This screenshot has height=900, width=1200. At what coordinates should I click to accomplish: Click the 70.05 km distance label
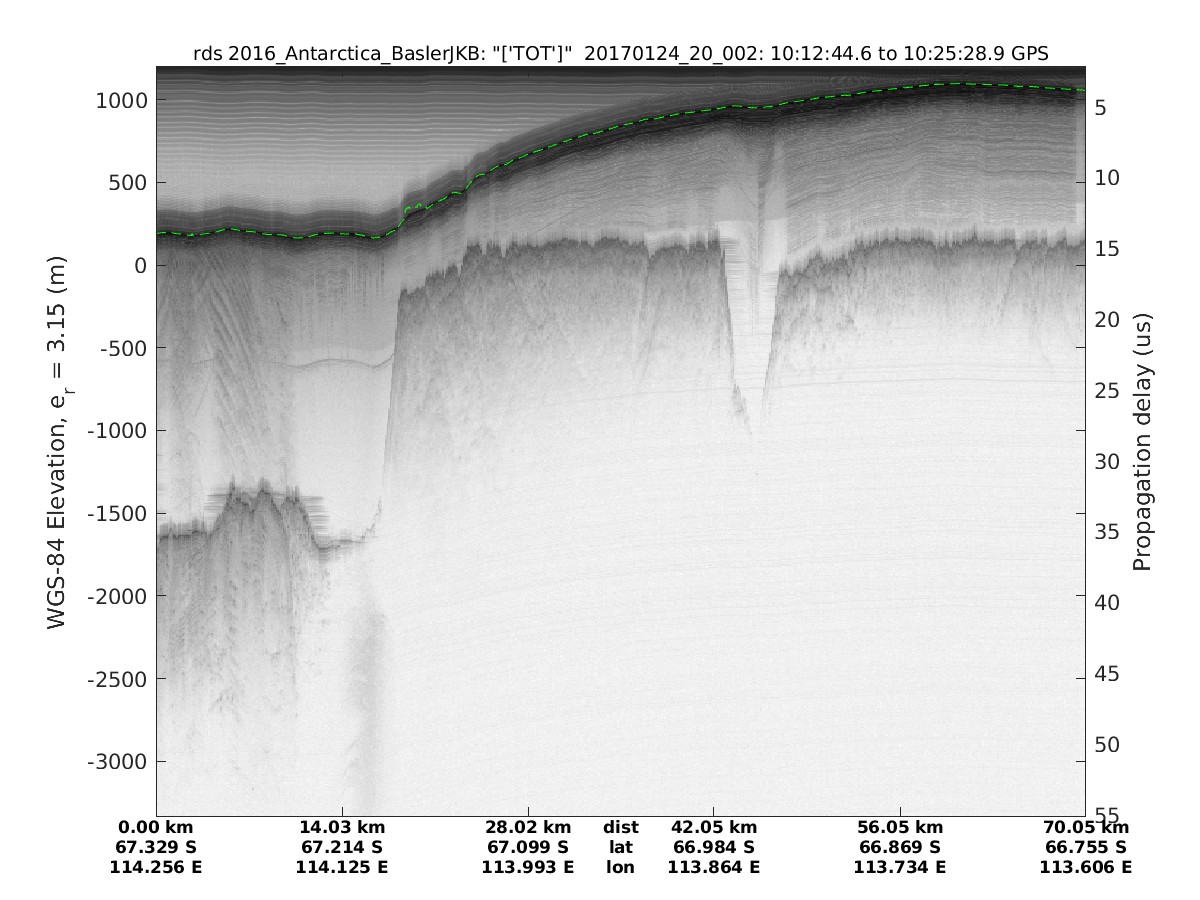pyautogui.click(x=1086, y=828)
